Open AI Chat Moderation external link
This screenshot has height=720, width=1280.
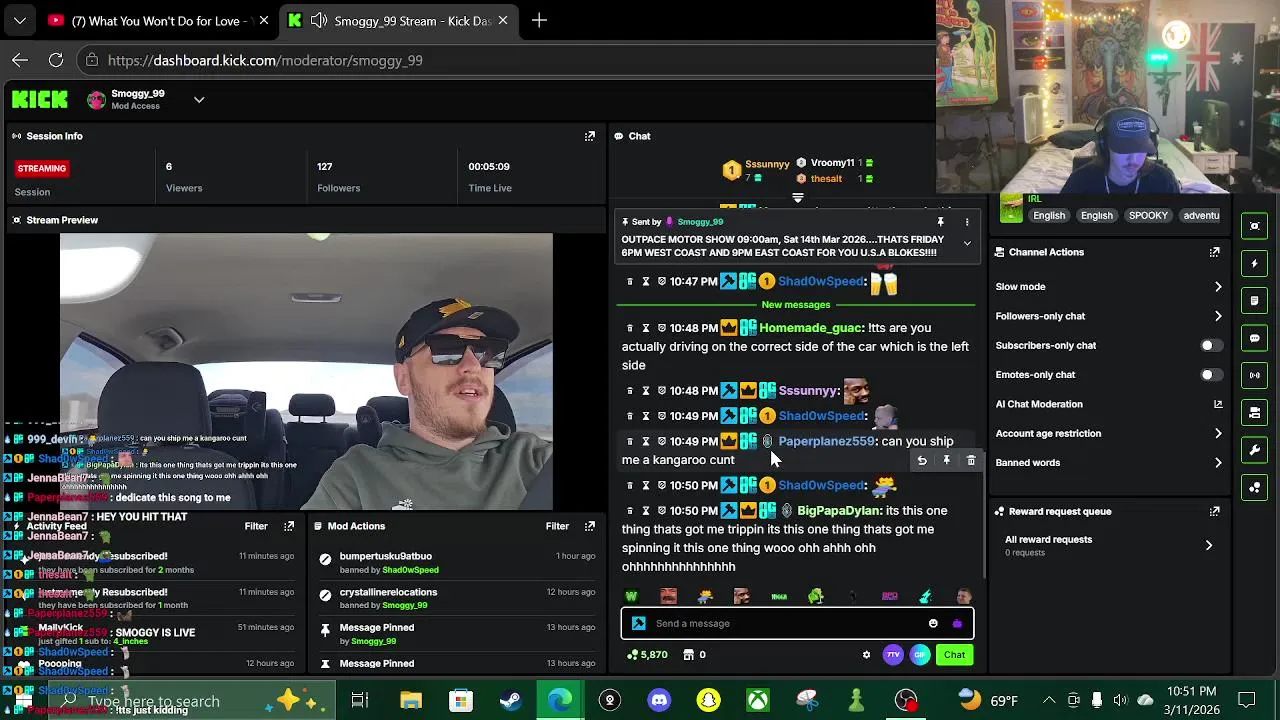(1218, 404)
